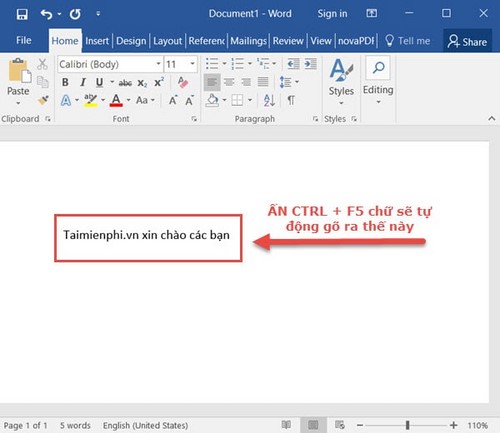The height and width of the screenshot is (433, 500).
Task: Open the File menu
Action: point(24,41)
